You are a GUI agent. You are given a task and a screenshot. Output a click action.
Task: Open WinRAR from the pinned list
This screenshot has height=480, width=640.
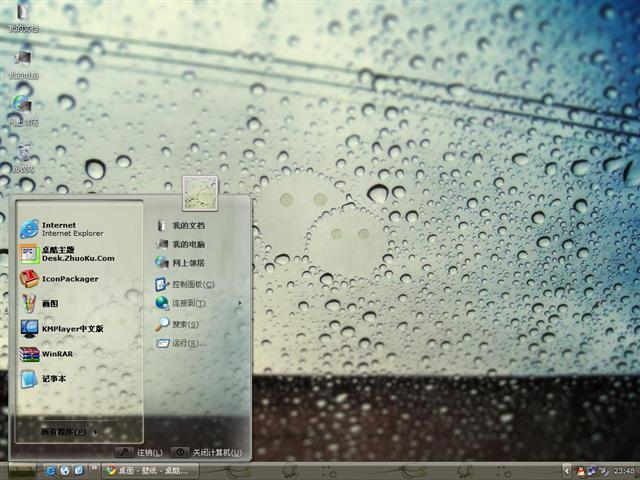click(x=47, y=354)
